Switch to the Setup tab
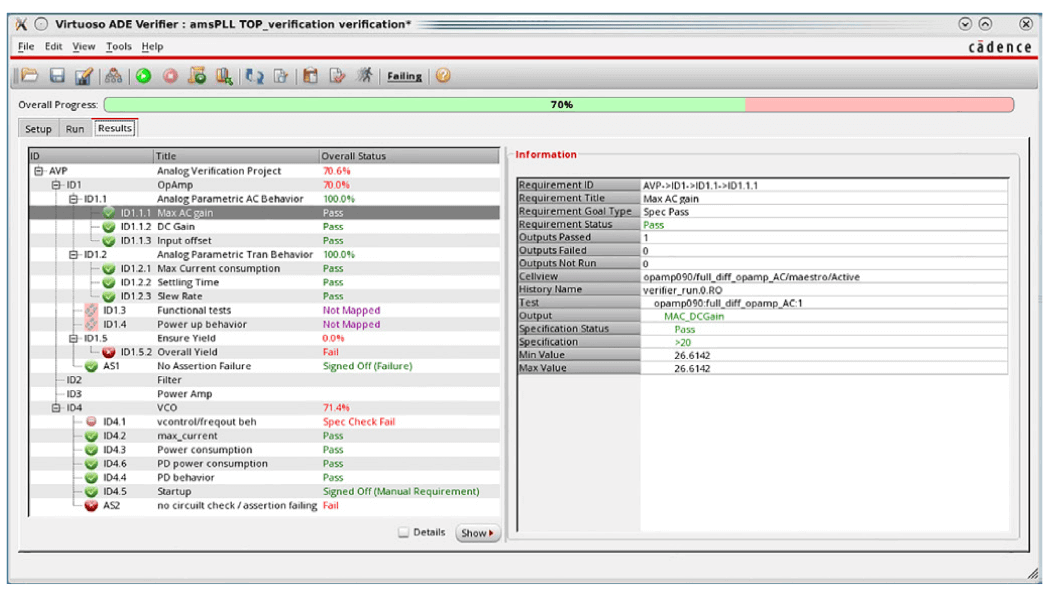 (38, 129)
